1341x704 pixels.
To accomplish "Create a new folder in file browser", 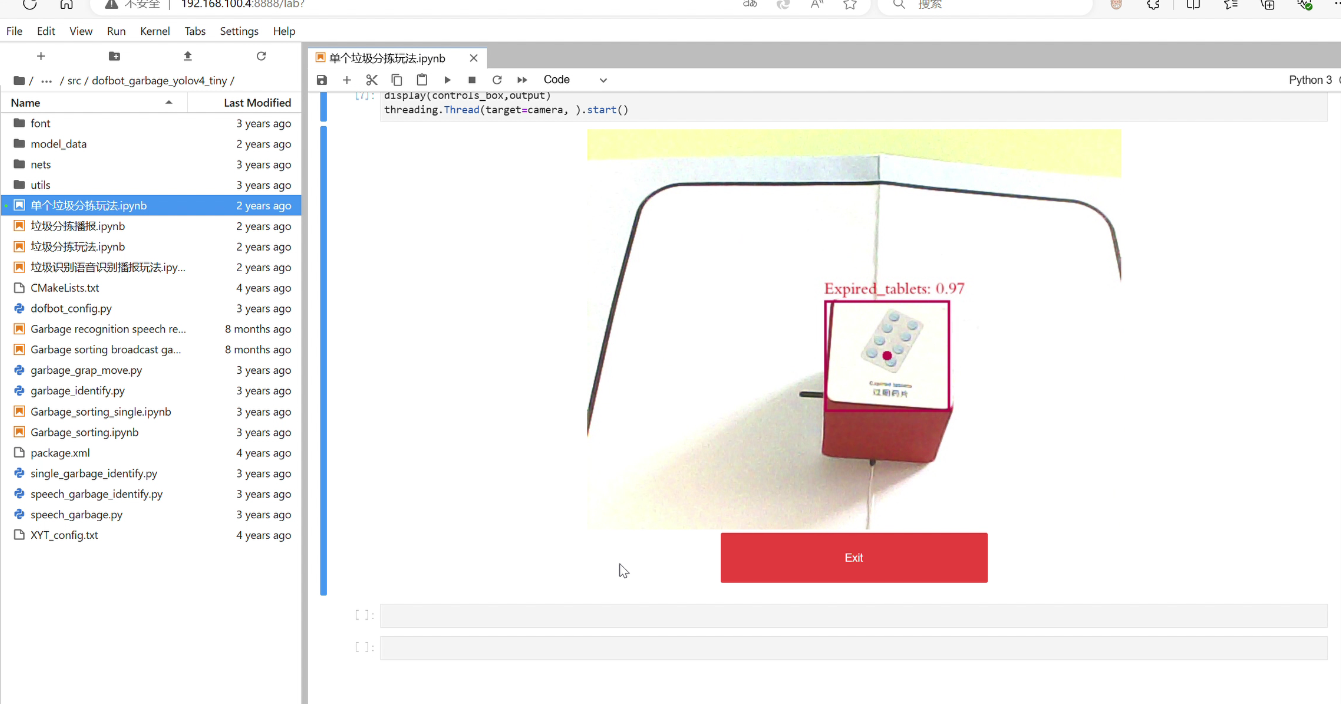I will click(114, 56).
